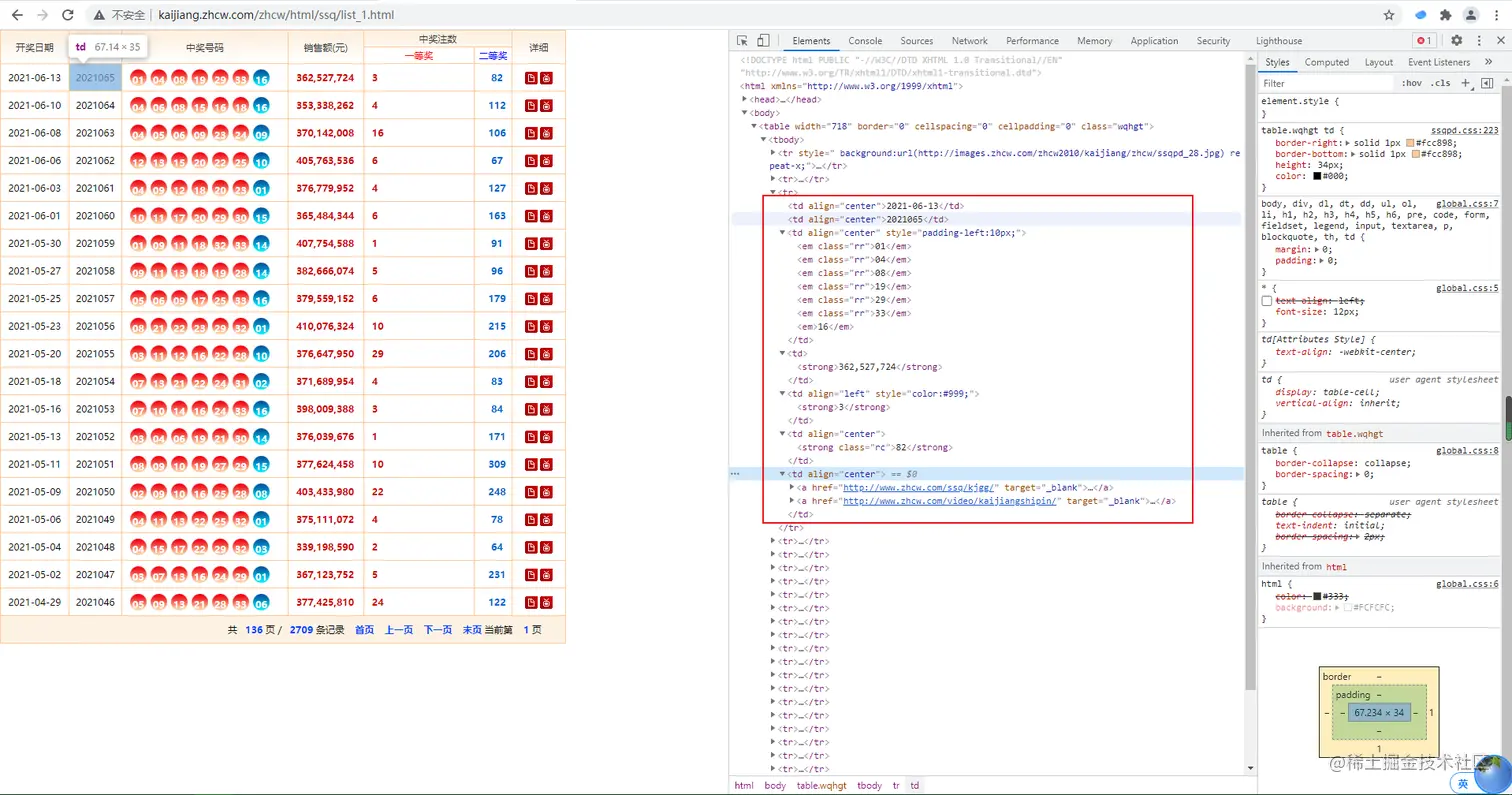Switch to the Console tab
Screen dimensions: 1512x795
point(865,41)
